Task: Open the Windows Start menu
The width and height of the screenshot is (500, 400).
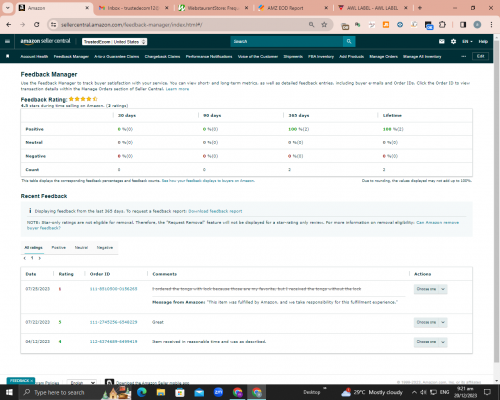Action: 9,392
